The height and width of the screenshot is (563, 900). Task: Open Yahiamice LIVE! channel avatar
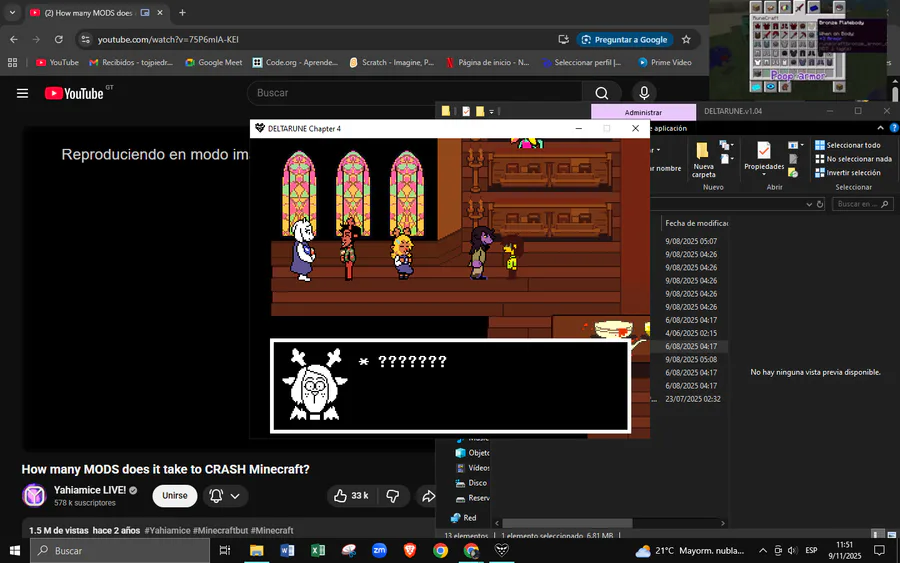coord(34,495)
